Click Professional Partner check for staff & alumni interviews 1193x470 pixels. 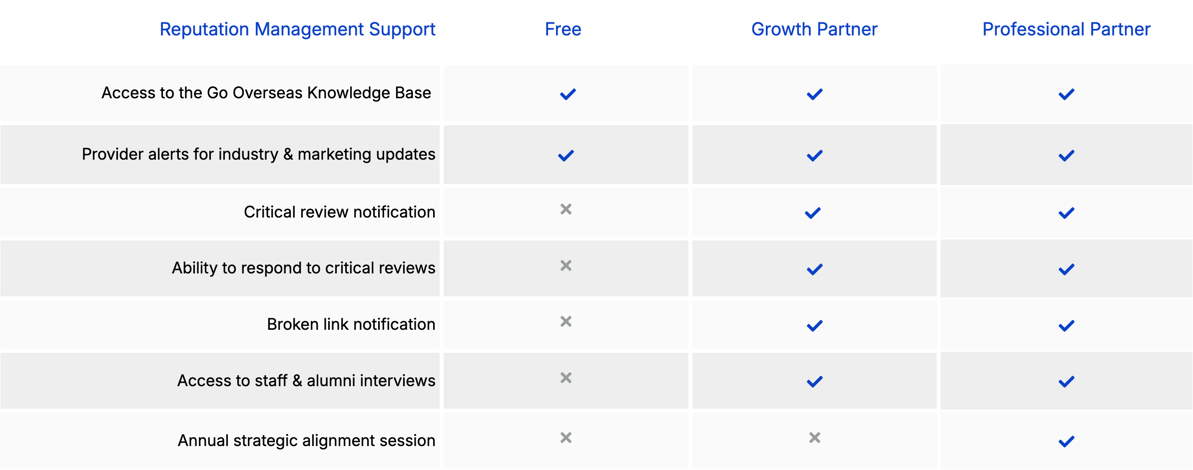pyautogui.click(x=1066, y=382)
